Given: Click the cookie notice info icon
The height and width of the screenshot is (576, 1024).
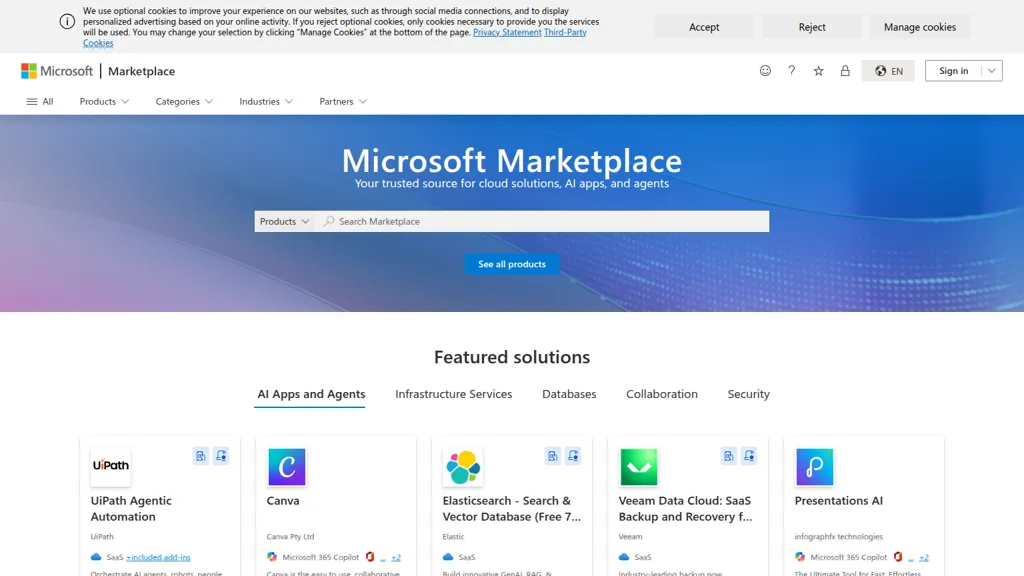Looking at the screenshot, I should 67,22.
